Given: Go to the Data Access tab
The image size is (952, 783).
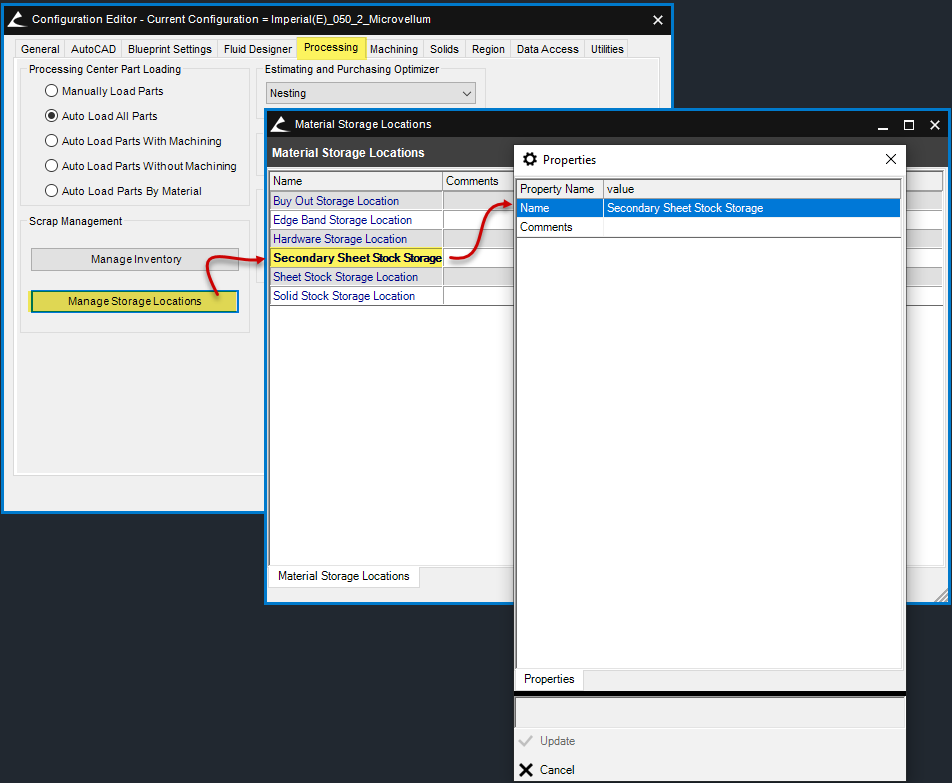Looking at the screenshot, I should (x=546, y=49).
